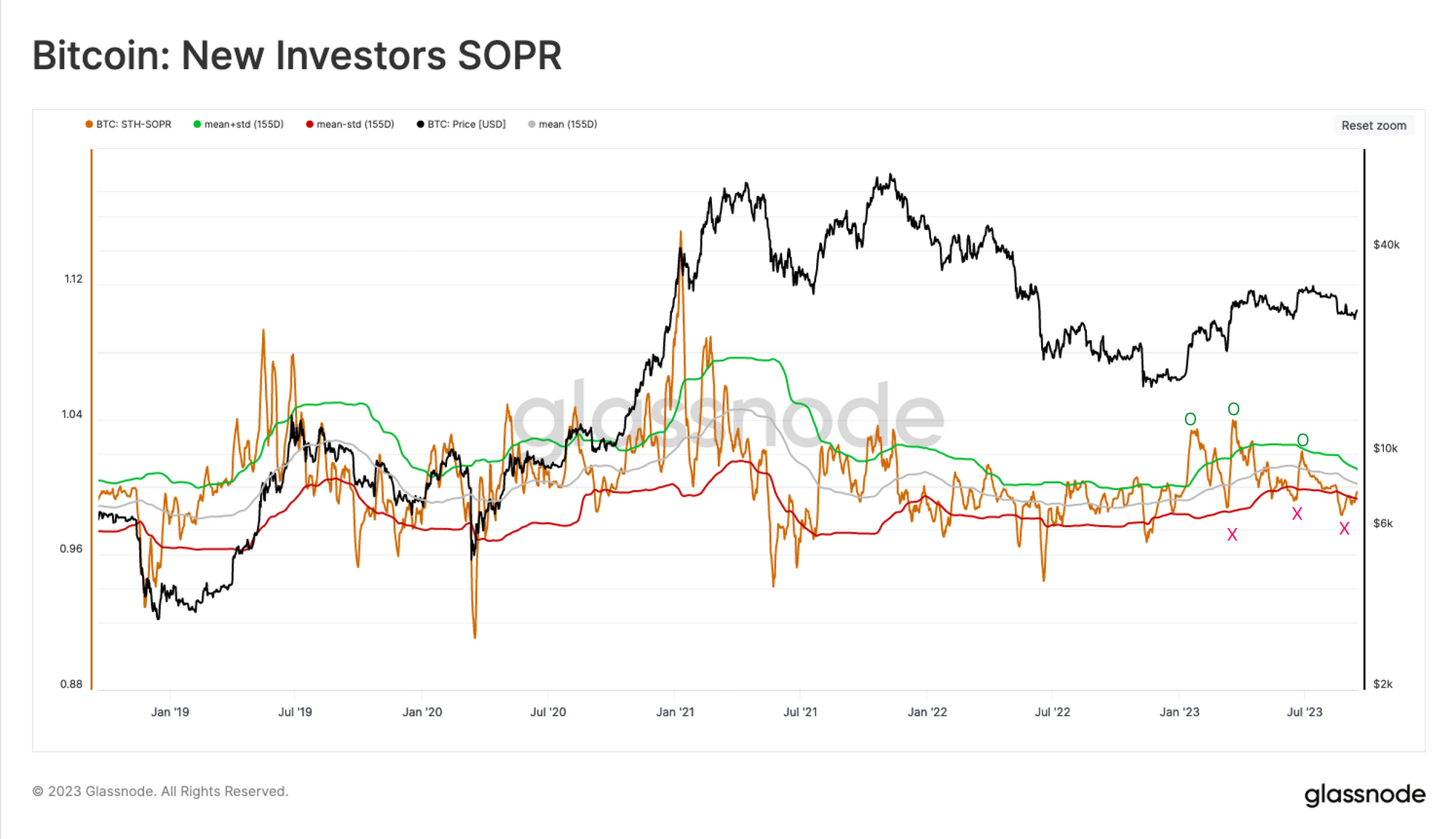Image resolution: width=1456 pixels, height=839 pixels.
Task: Toggle the gray mean (155D) legend entry
Action: (563, 125)
